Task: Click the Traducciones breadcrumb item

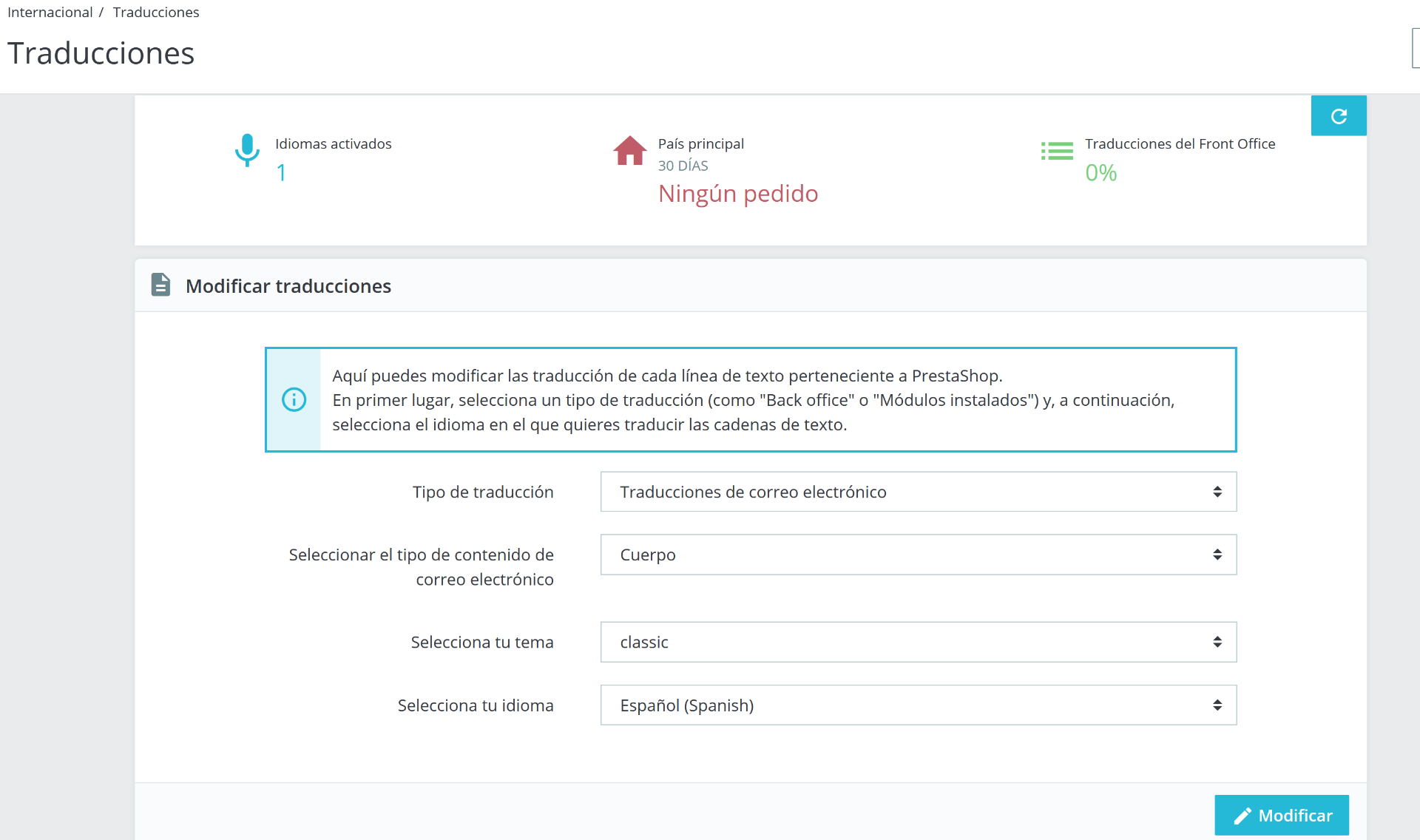Action: [156, 13]
